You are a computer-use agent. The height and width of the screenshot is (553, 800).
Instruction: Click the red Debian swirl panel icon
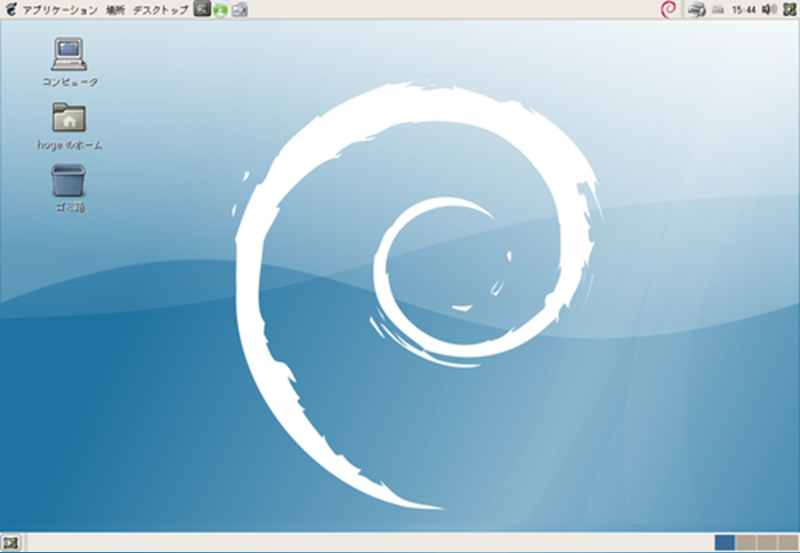coord(668,9)
